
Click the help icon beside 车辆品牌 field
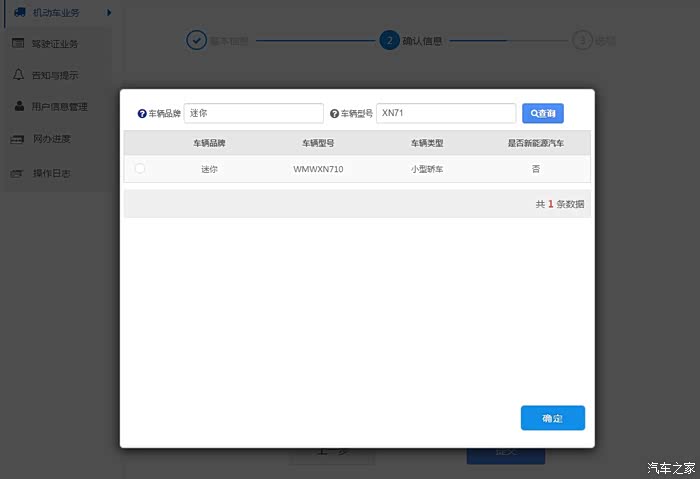(142, 114)
